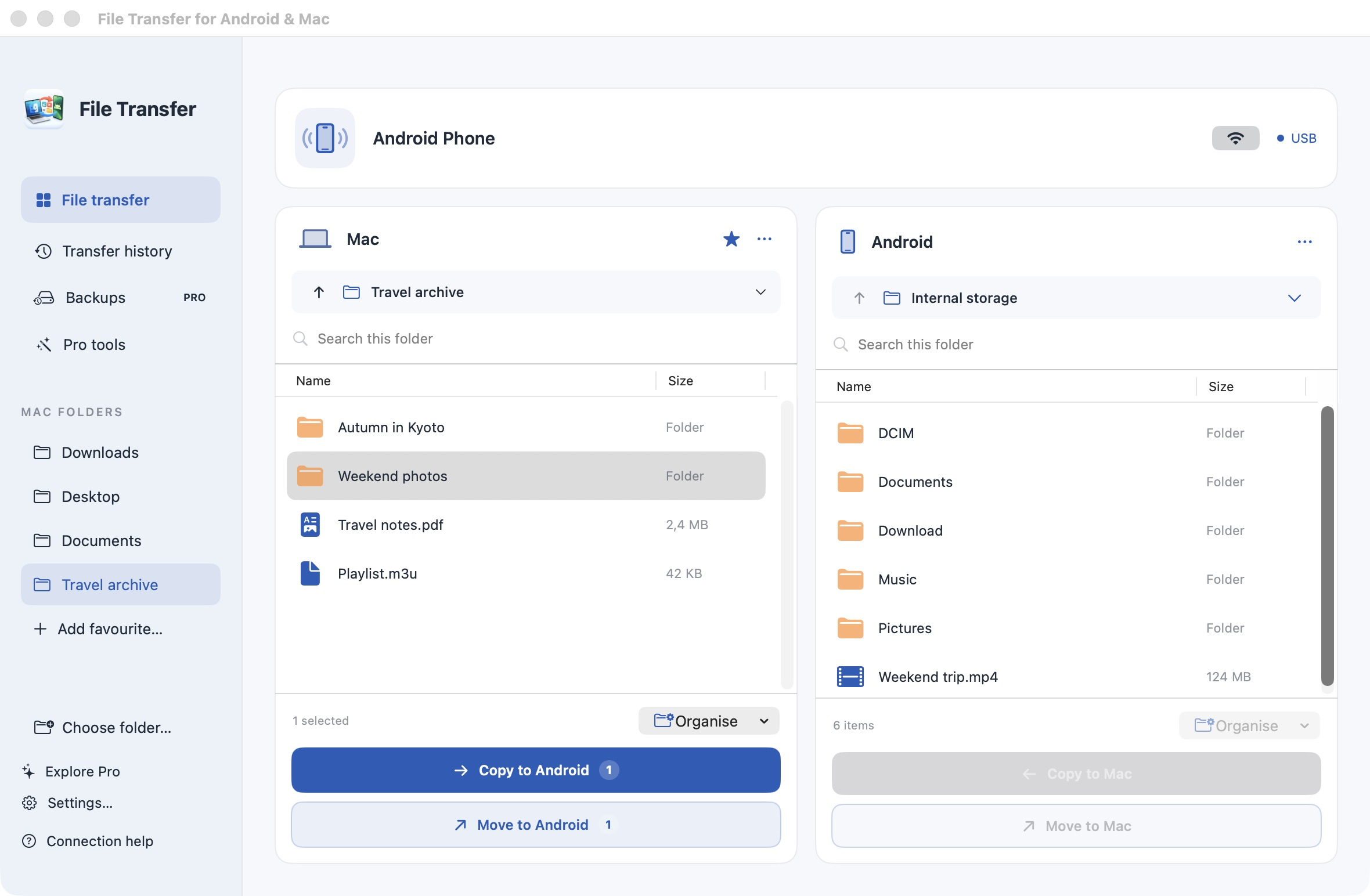Select the Weekend photos folder row

(526, 476)
